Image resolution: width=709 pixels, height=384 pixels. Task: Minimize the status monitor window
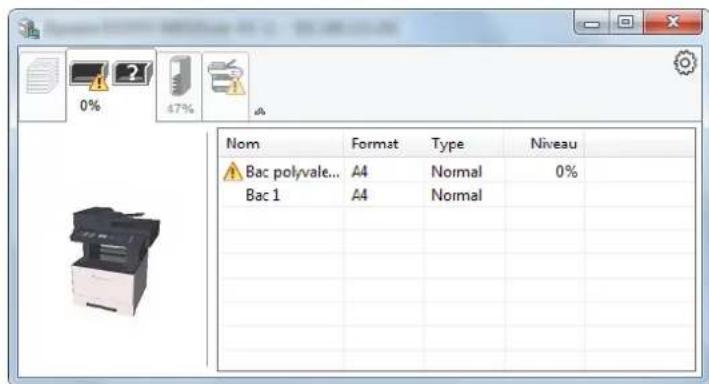pos(592,23)
